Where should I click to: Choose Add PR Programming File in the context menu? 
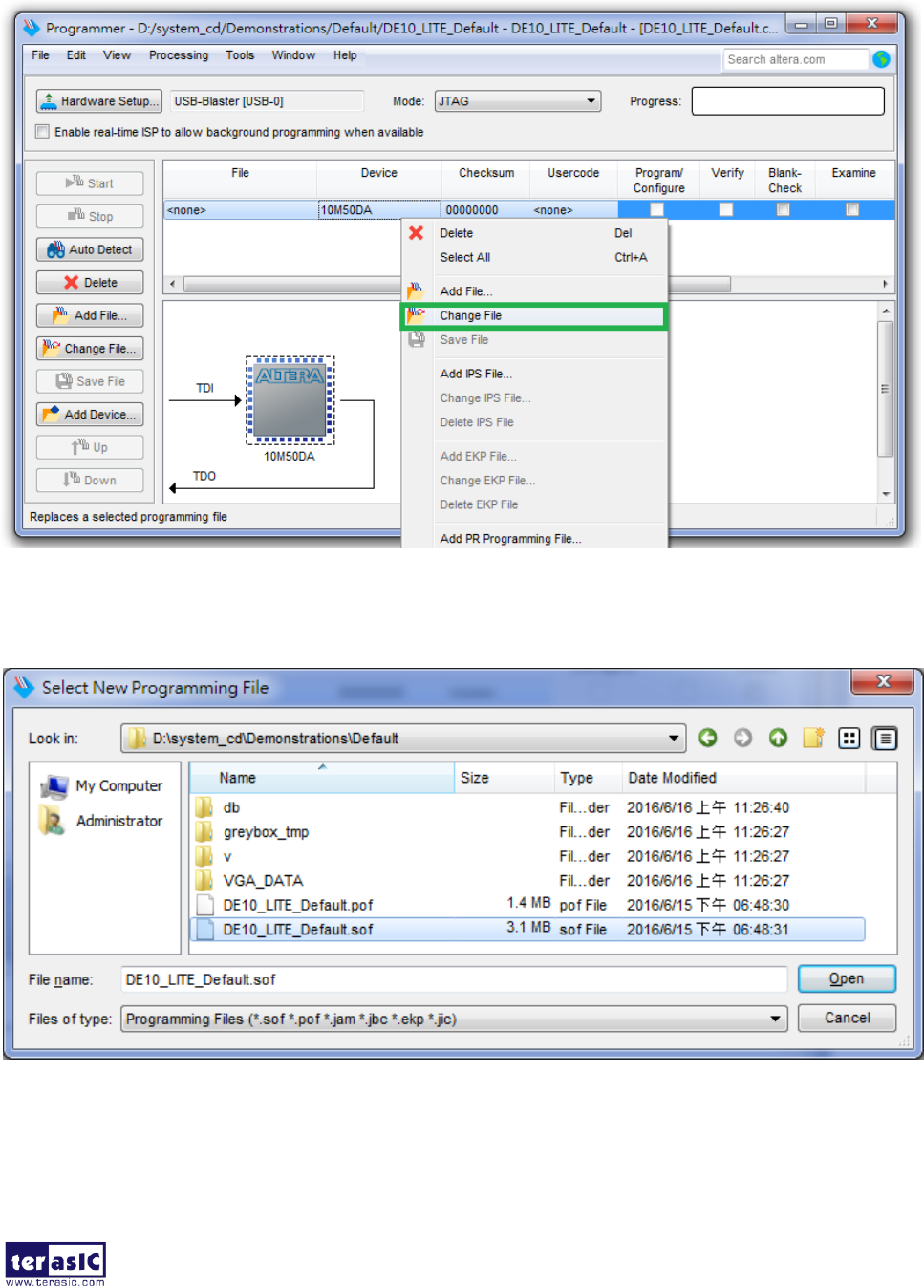[534, 539]
